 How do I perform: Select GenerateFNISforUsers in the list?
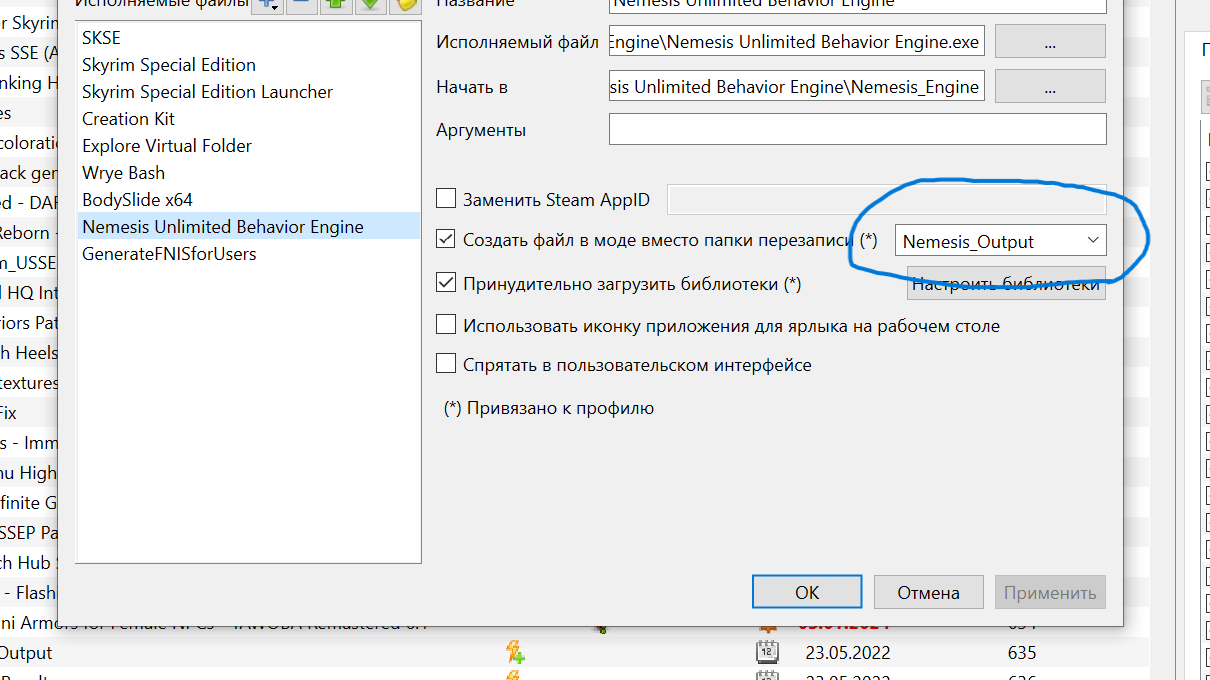(x=169, y=254)
